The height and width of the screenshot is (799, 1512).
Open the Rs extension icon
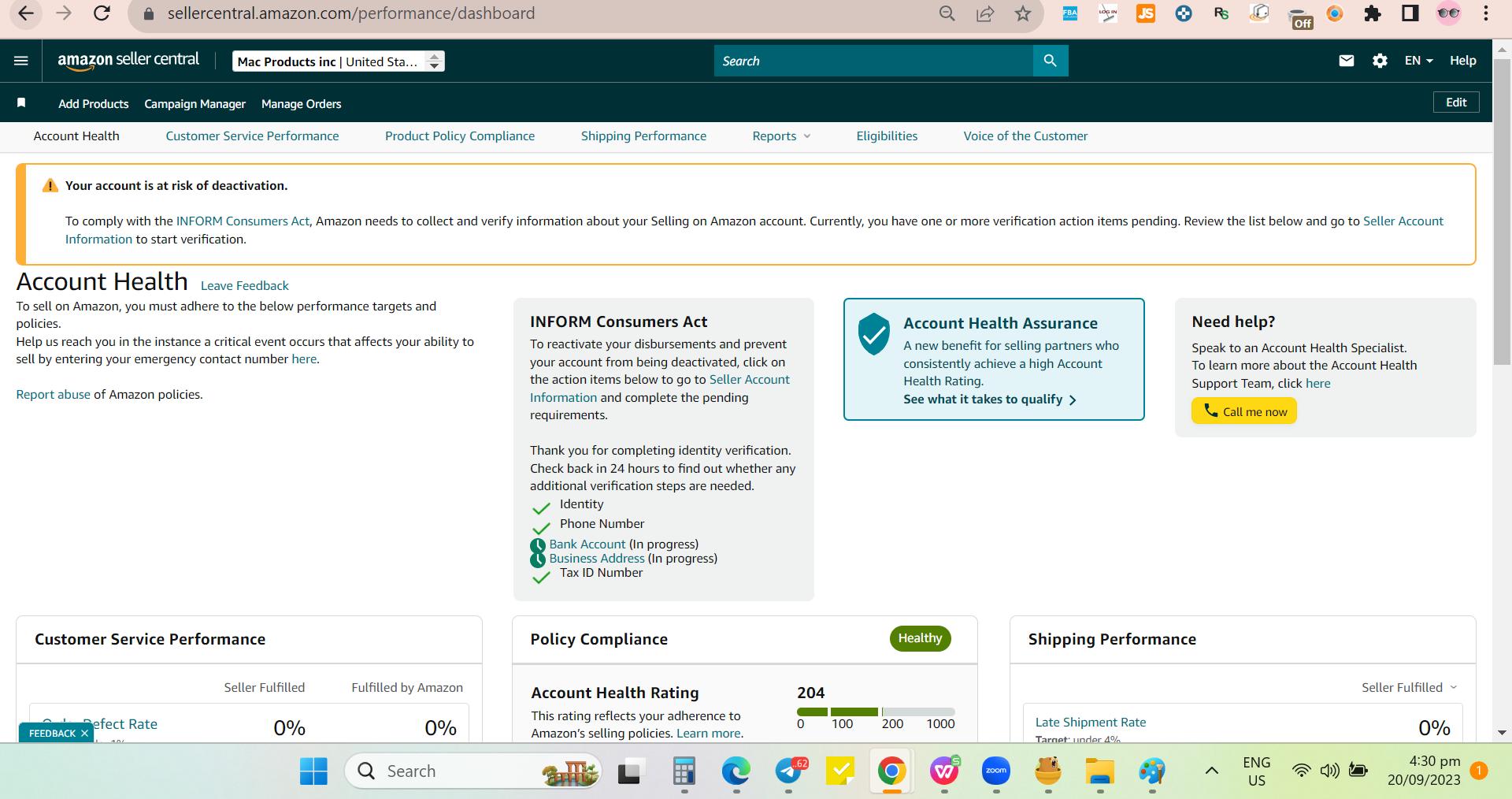point(1221,13)
